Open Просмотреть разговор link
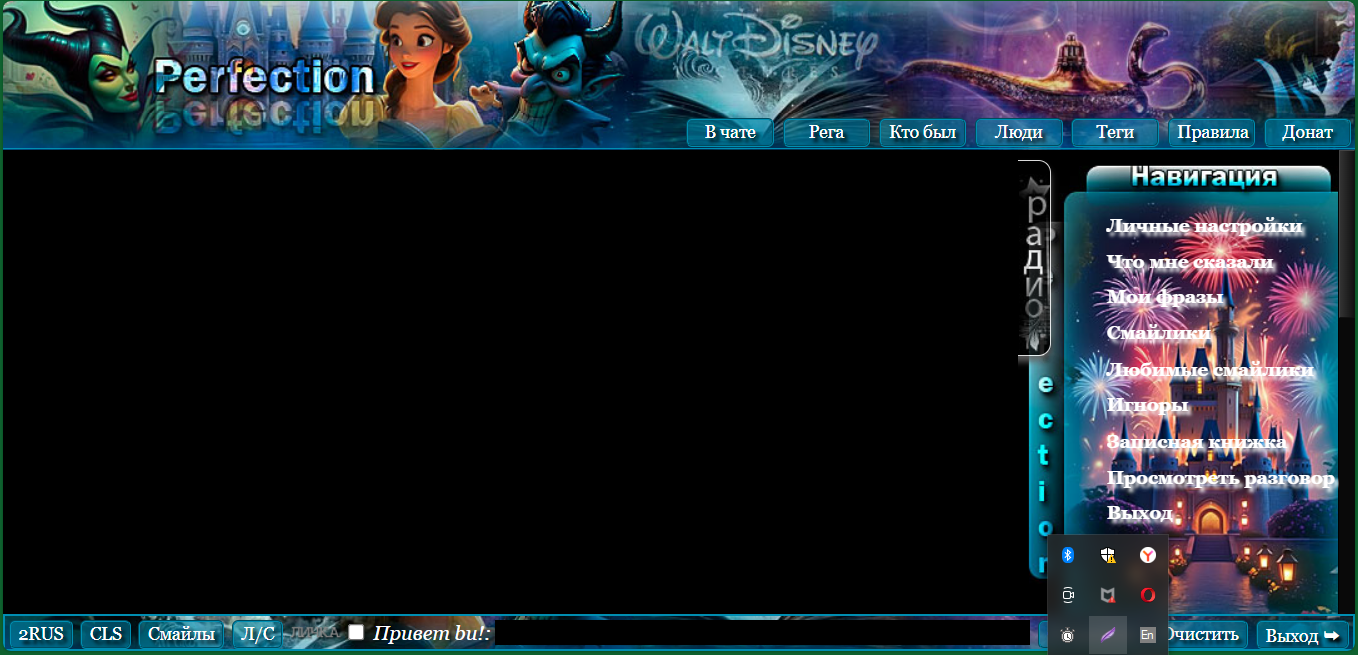 [x=1220, y=478]
